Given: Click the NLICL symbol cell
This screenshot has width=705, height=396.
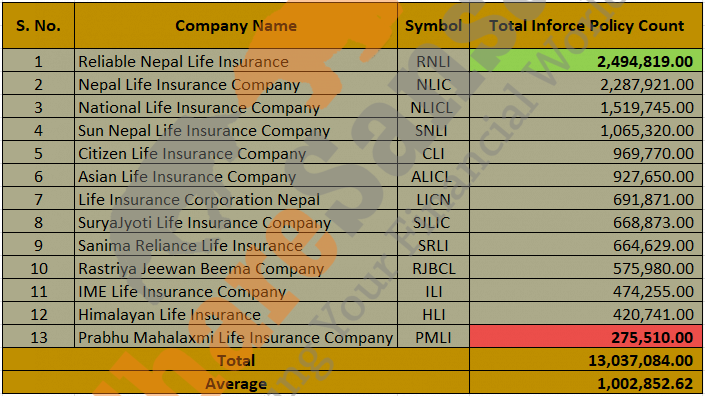Looking at the screenshot, I should (x=433, y=107).
